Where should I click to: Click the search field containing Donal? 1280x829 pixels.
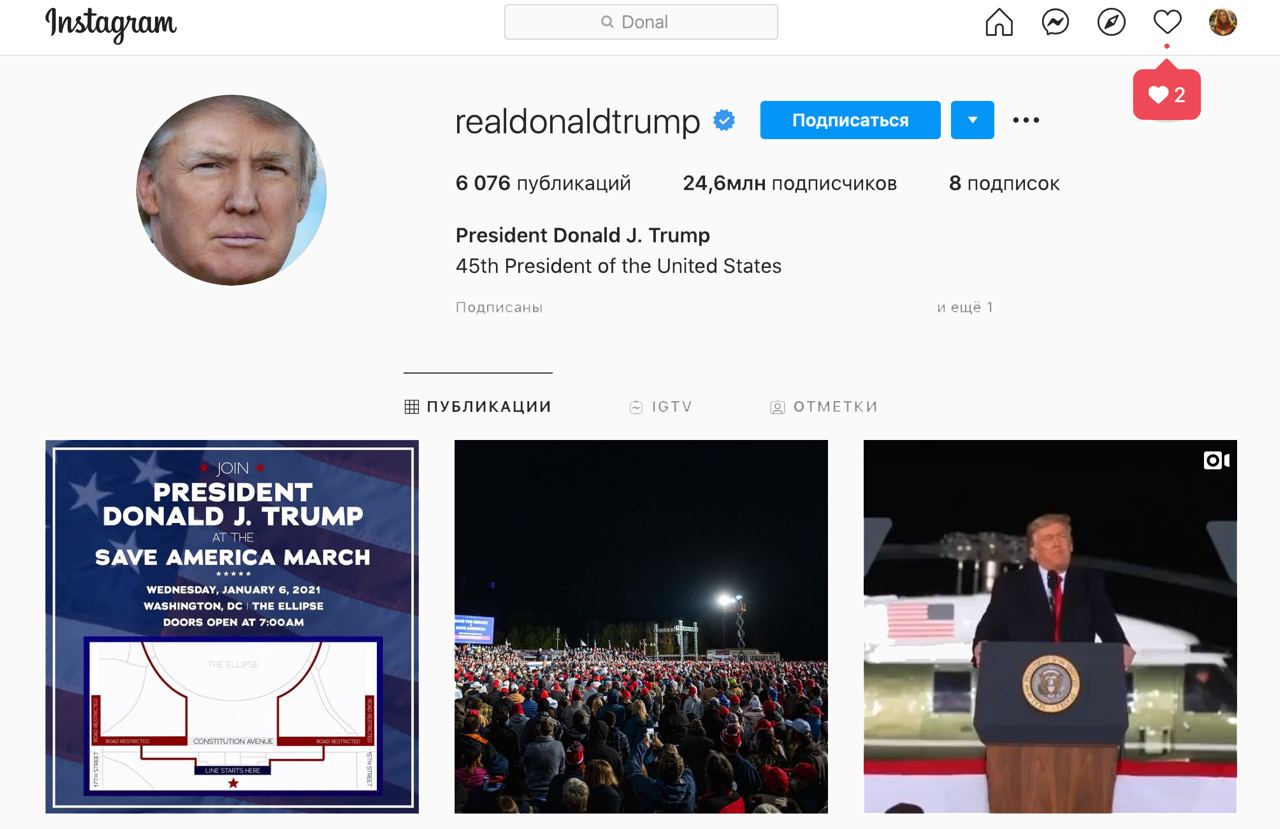click(641, 22)
